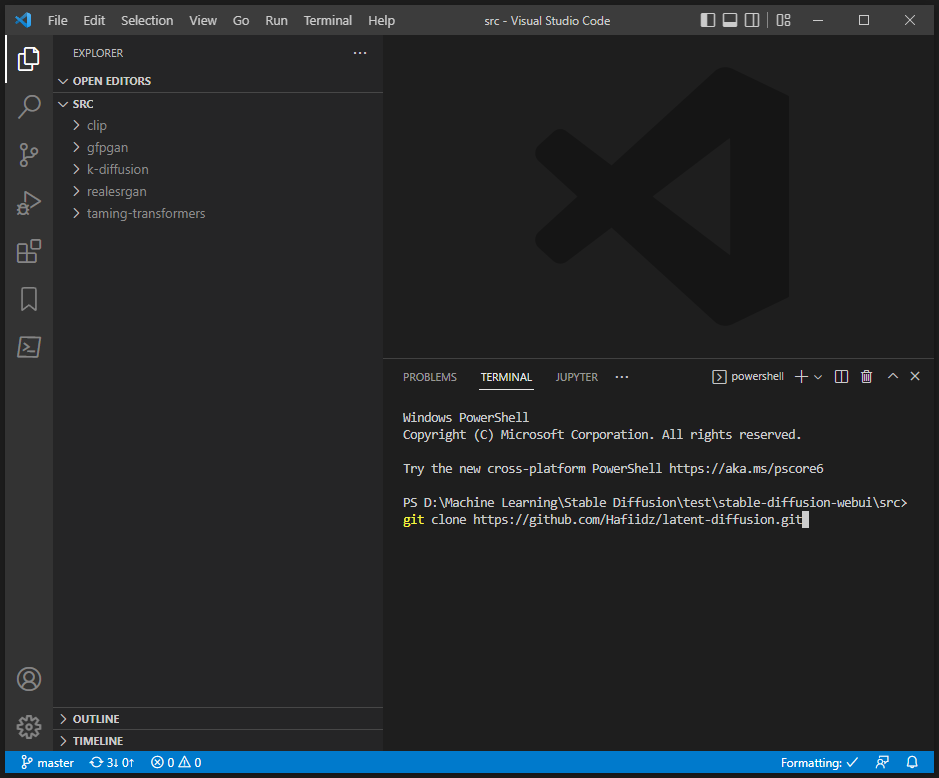Open the PowerShell terminal icon in activity bar

point(28,347)
